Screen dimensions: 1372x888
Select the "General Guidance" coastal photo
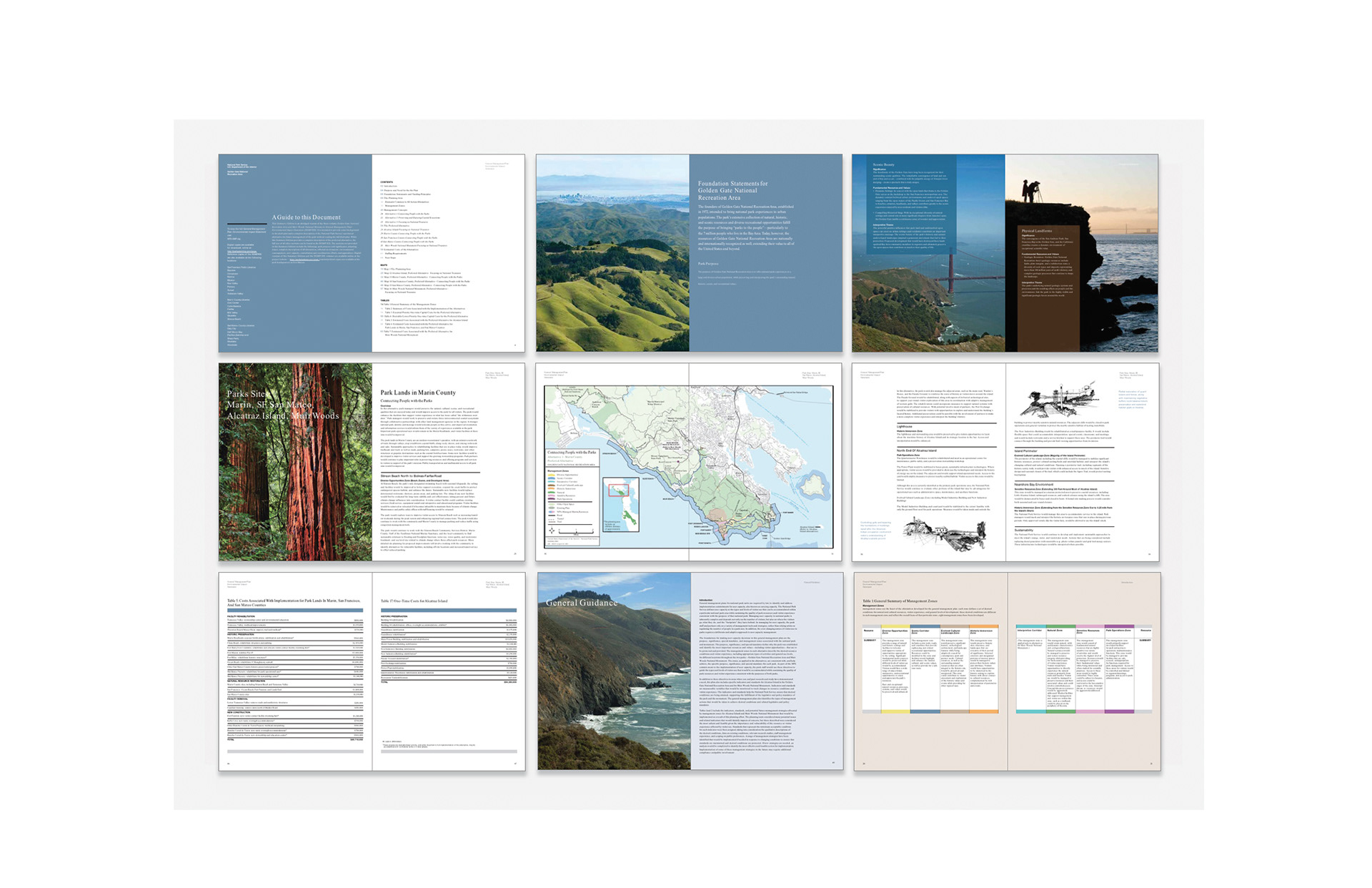[614, 671]
